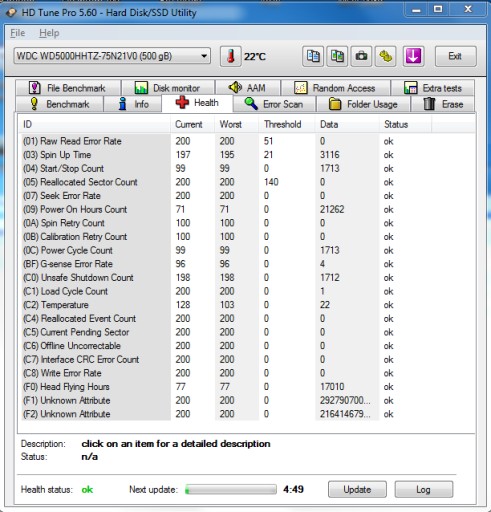Click the red cross Health tab icon
Screen dimensions: 491x512
182,102
